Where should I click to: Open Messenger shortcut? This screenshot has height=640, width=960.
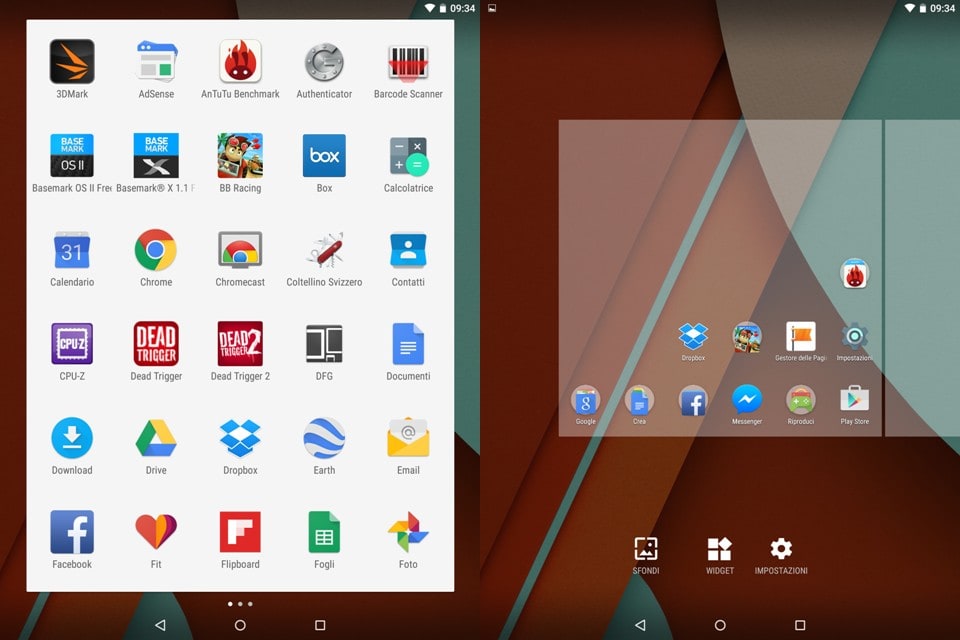click(x=747, y=405)
